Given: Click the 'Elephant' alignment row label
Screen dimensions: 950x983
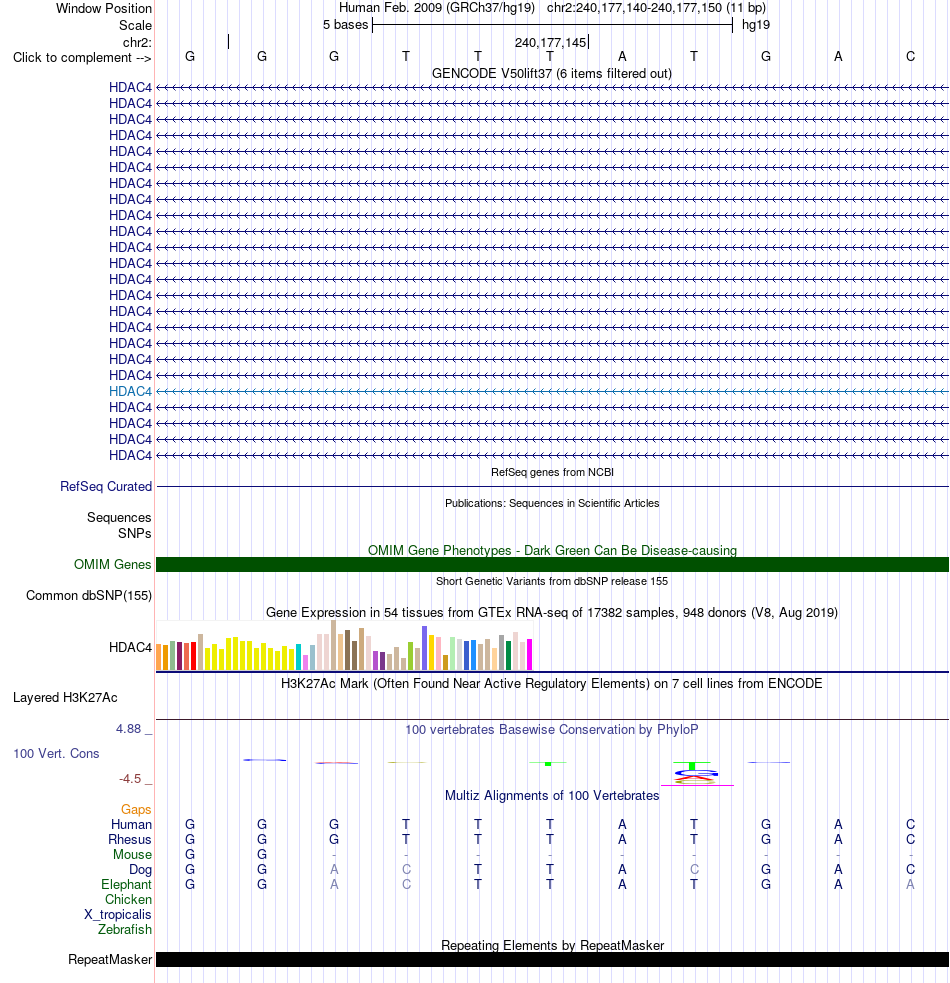Looking at the screenshot, I should tap(127, 885).
